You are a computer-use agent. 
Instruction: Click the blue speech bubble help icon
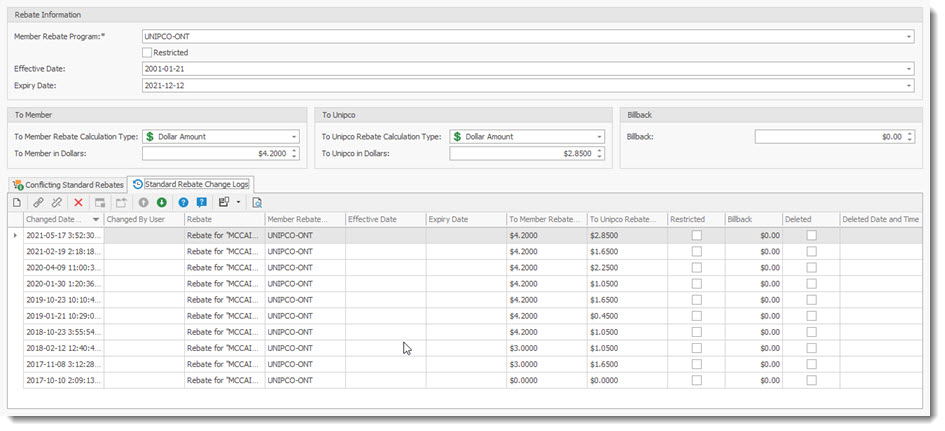click(201, 202)
